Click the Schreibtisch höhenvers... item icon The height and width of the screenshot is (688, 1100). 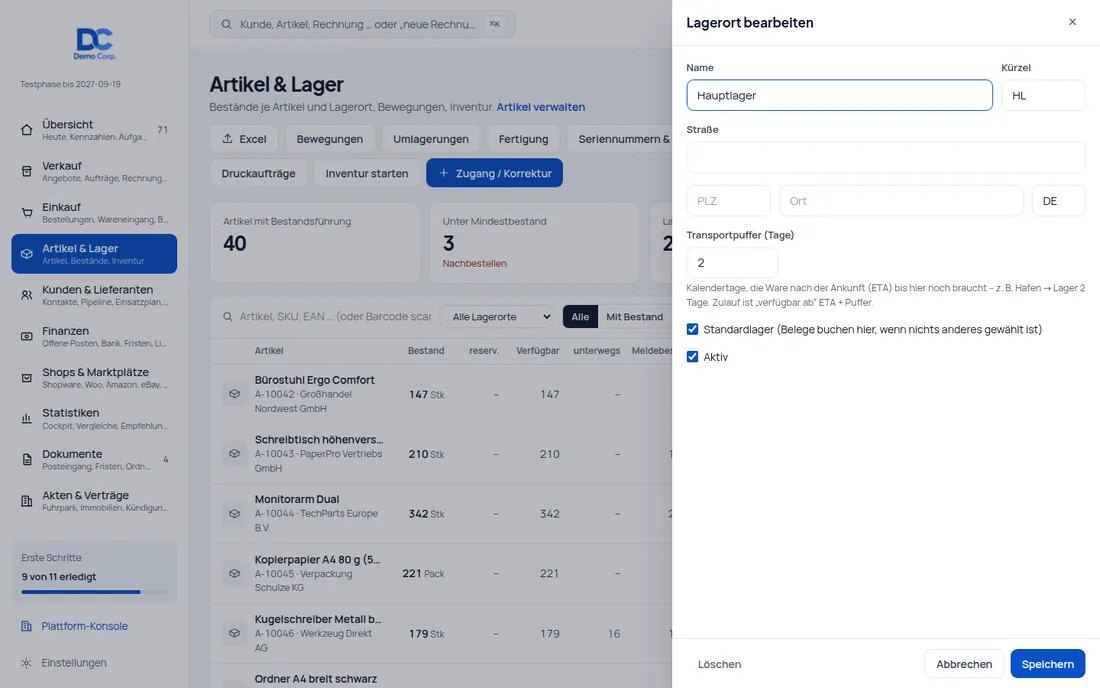[234, 454]
